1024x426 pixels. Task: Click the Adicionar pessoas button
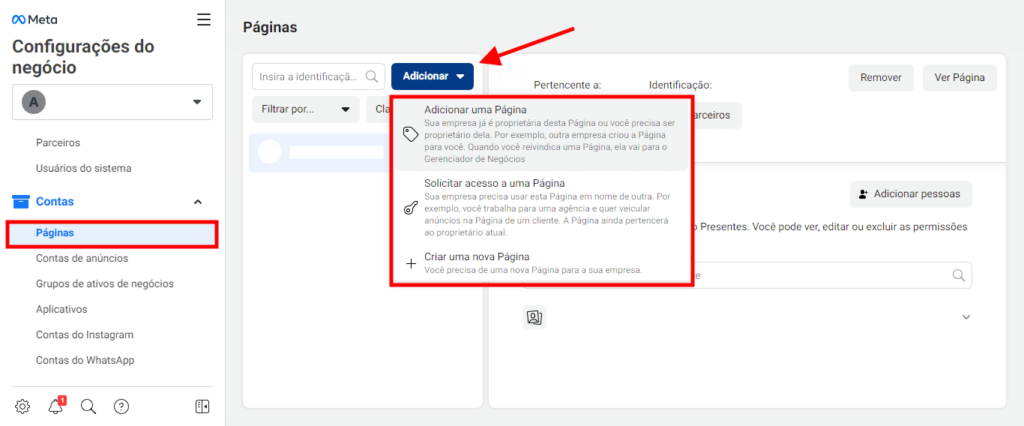tap(910, 194)
